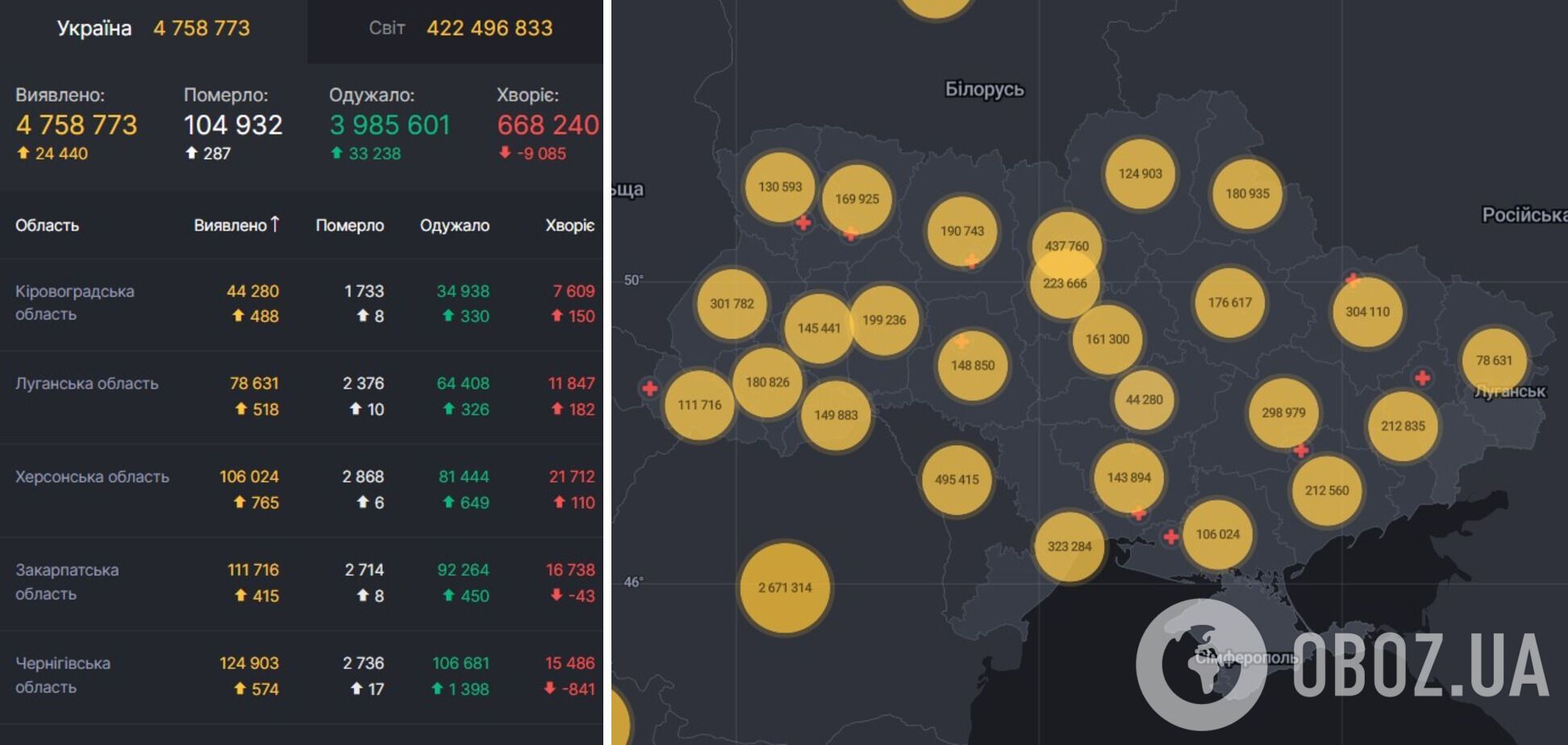Click the 323 284 map bubble
The height and width of the screenshot is (745, 1568).
click(1070, 547)
